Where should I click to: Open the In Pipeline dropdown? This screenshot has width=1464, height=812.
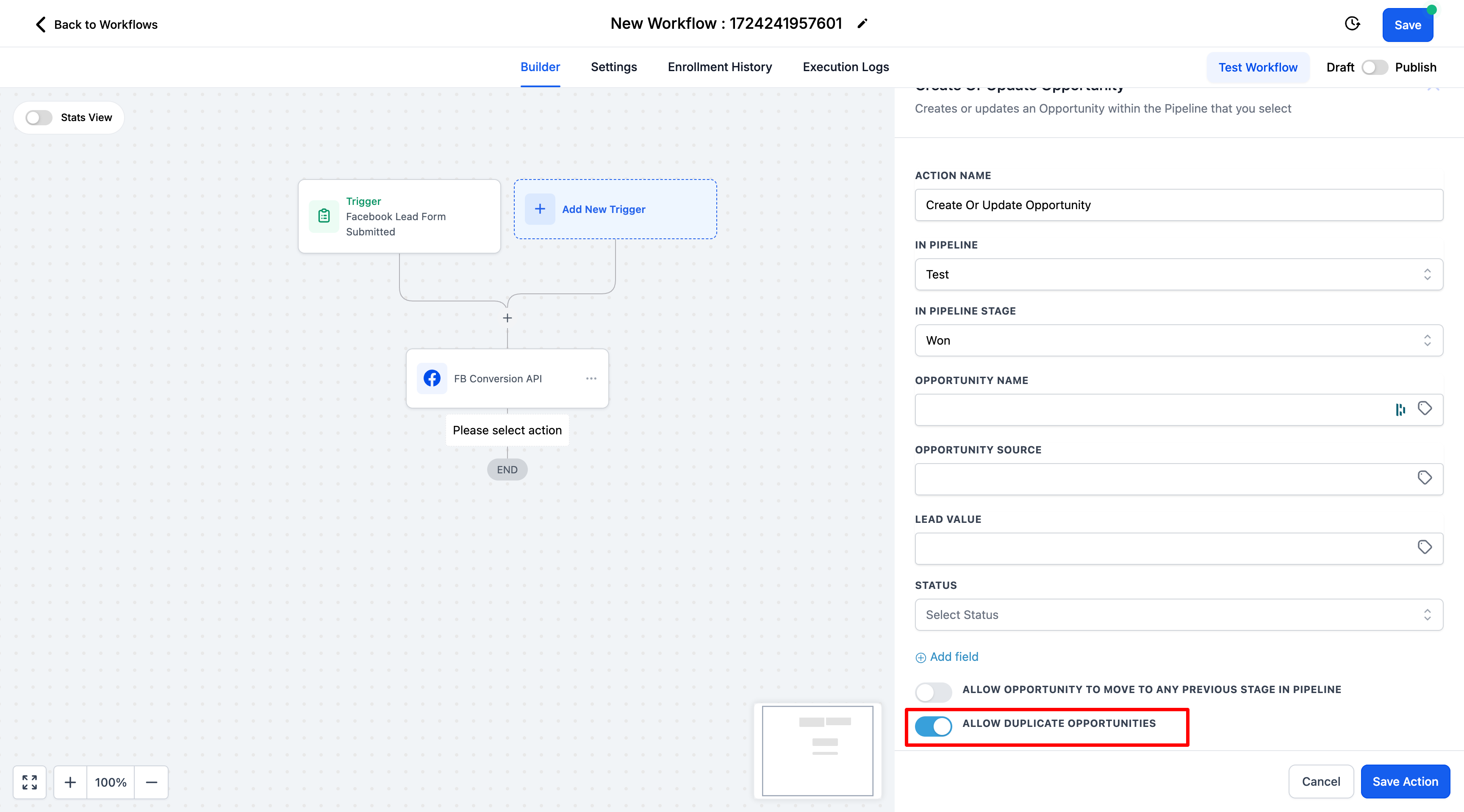1178,274
